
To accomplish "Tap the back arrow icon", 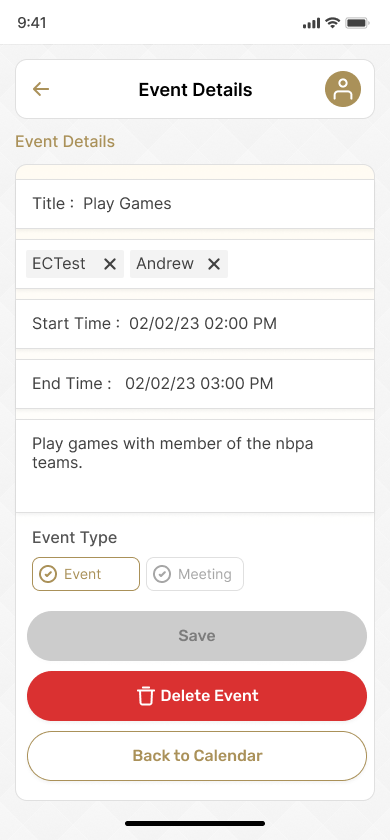I will (41, 89).
